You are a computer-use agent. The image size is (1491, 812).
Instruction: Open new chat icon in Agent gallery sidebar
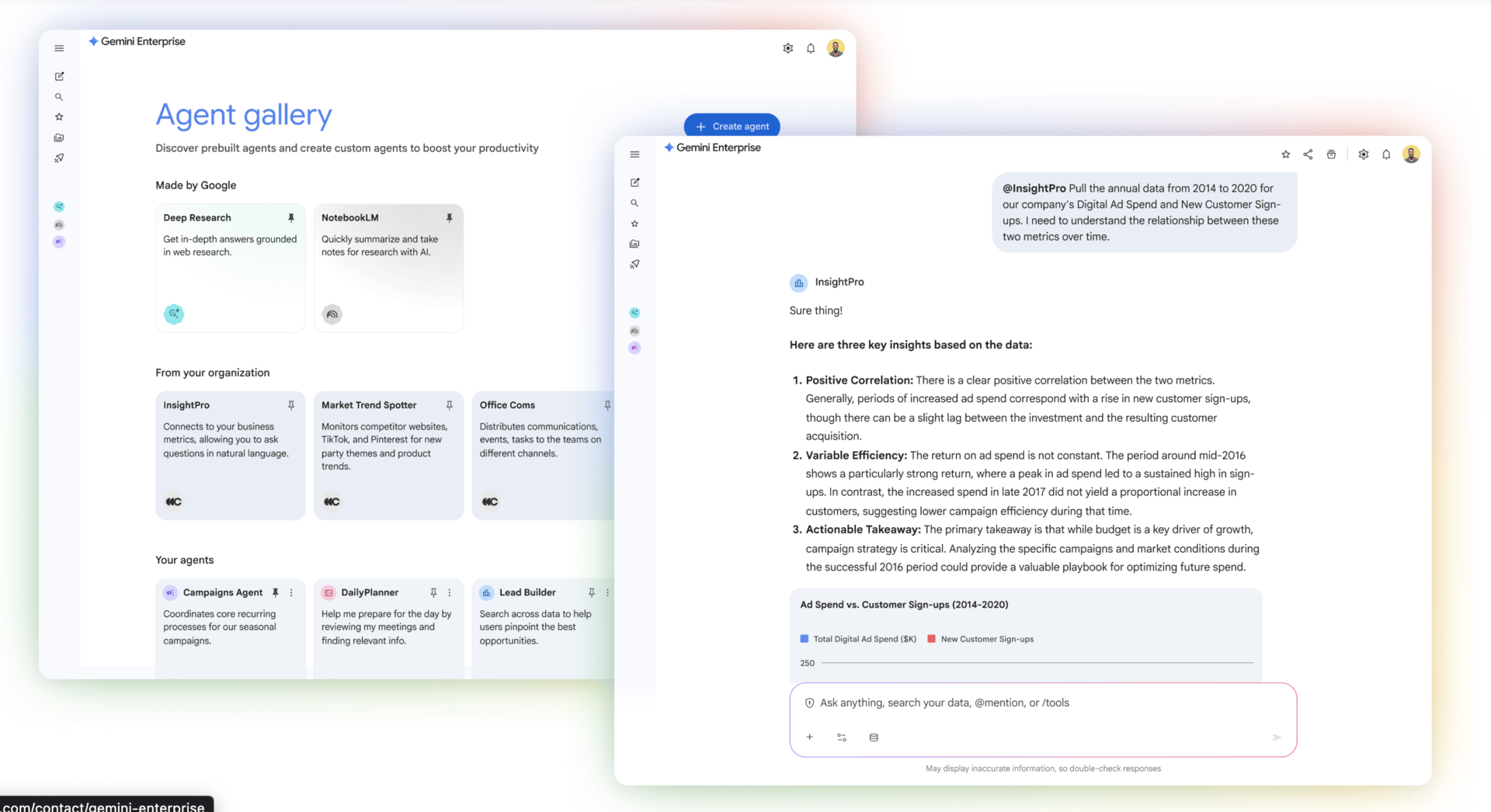click(59, 76)
